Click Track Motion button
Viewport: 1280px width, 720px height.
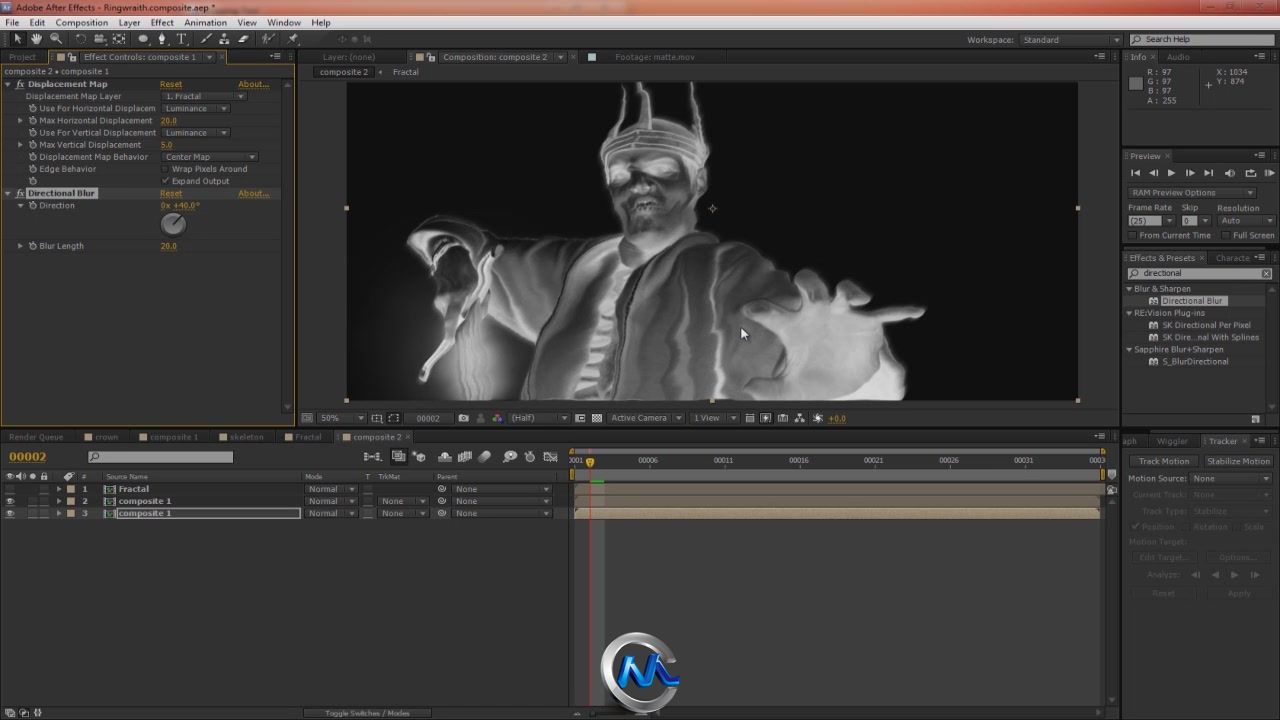1164,462
